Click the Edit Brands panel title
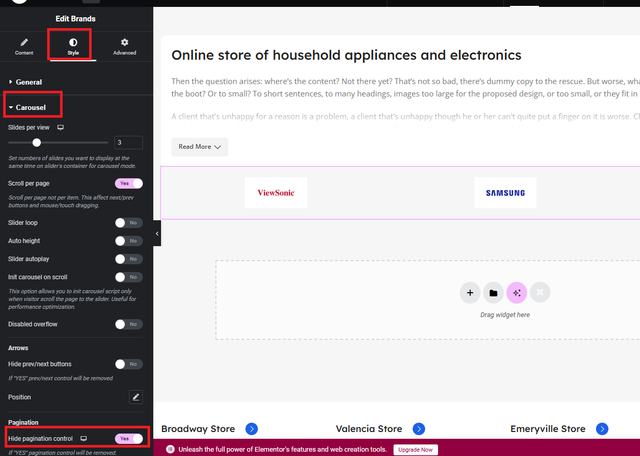This screenshot has width=640, height=456. 76,19
